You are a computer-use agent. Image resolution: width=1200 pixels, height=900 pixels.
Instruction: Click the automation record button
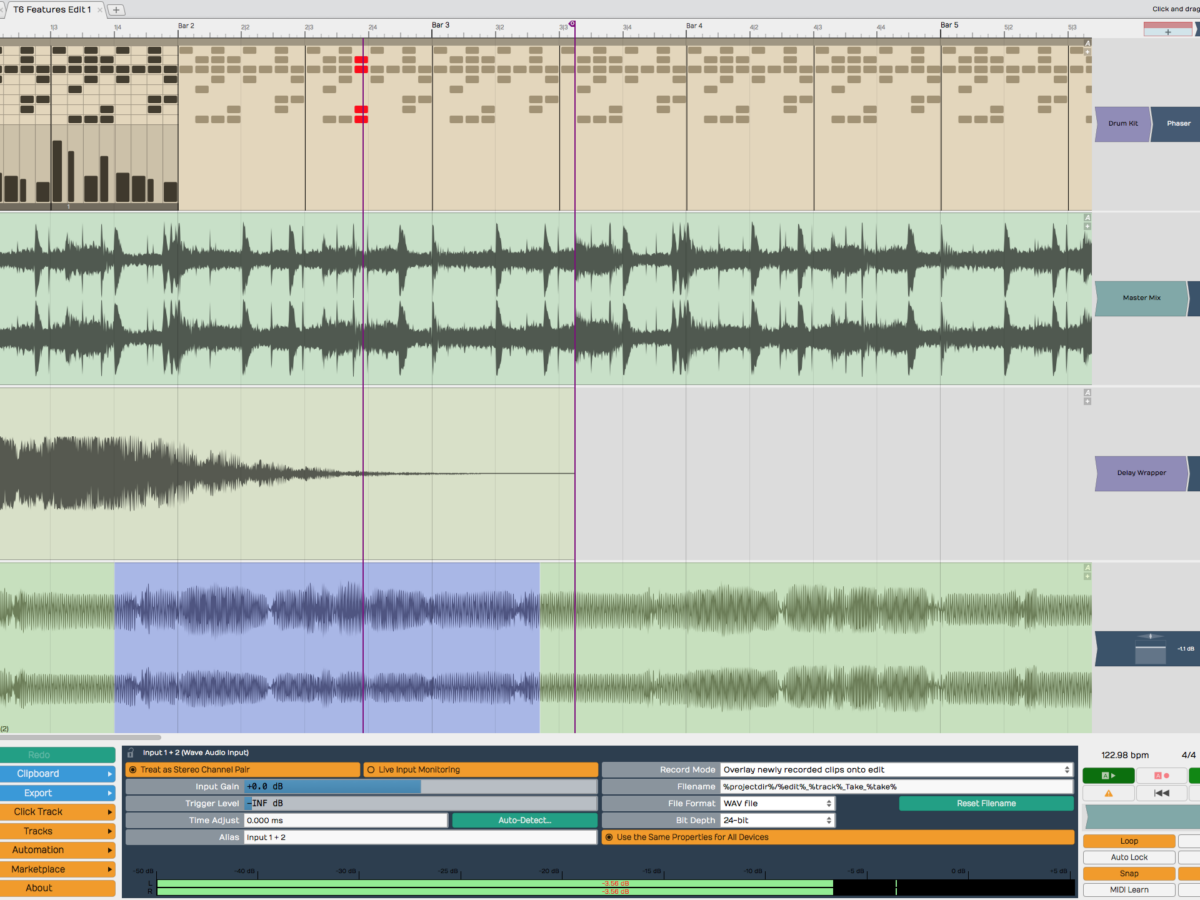point(1161,775)
